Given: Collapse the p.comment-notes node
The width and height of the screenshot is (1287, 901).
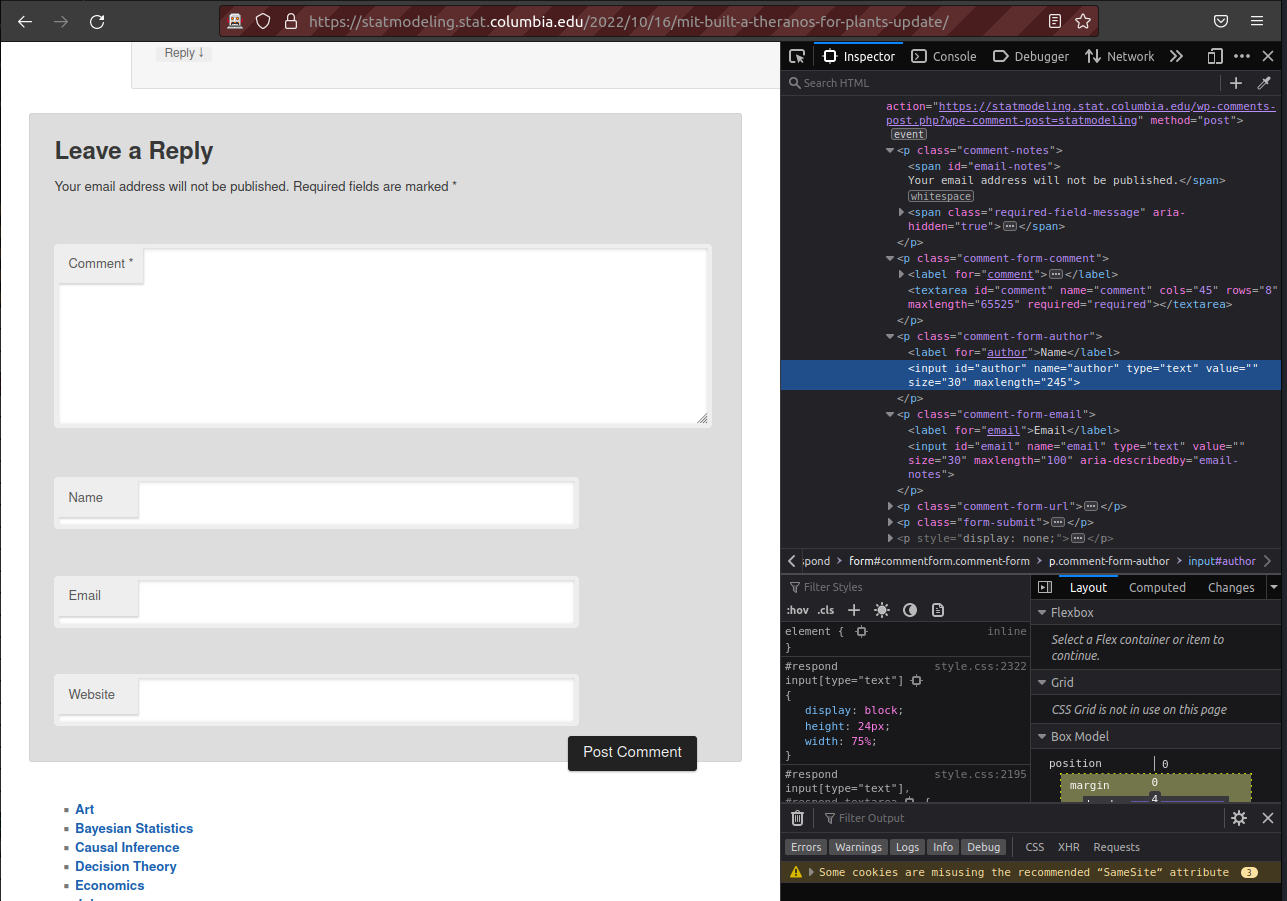Looking at the screenshot, I should 890,151.
